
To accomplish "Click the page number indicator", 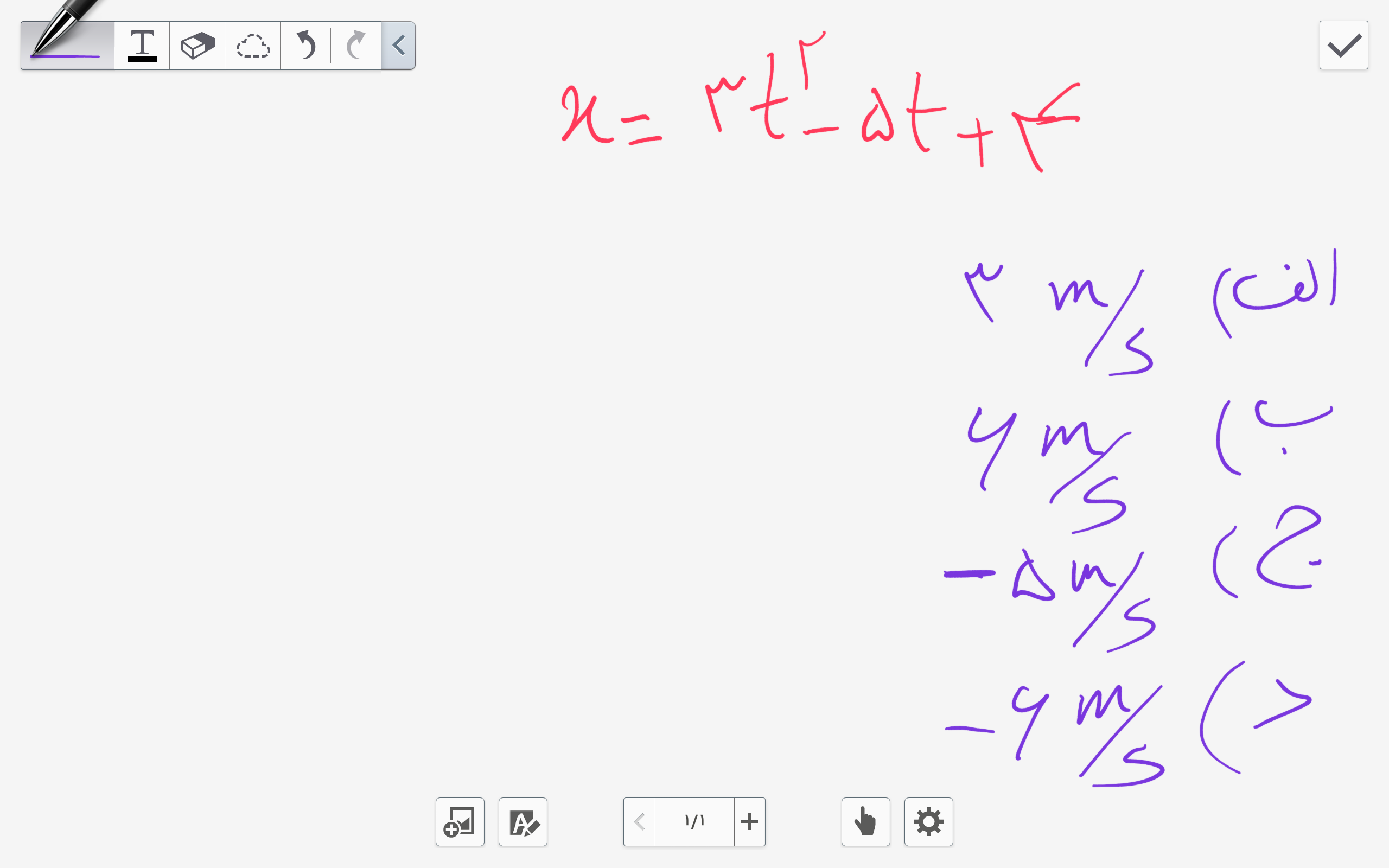I will (x=694, y=821).
